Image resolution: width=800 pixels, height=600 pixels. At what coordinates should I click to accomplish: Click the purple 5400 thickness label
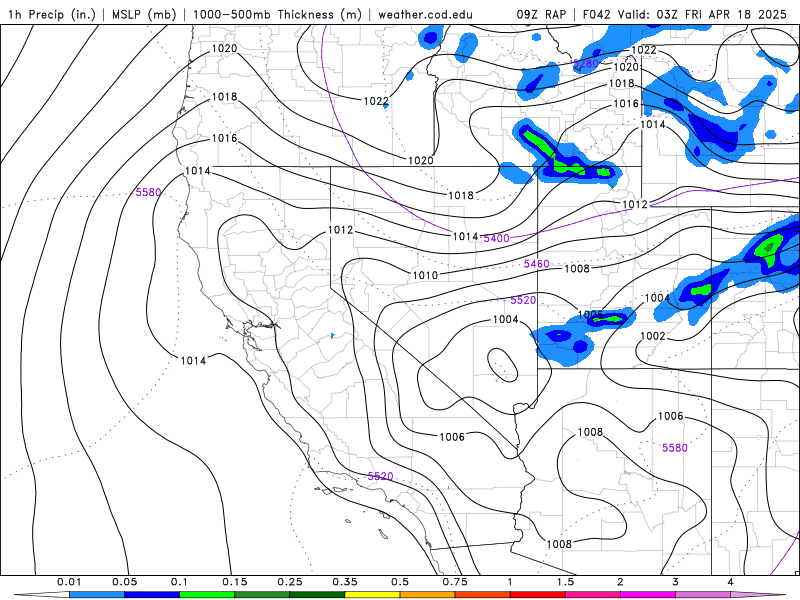[x=496, y=238]
